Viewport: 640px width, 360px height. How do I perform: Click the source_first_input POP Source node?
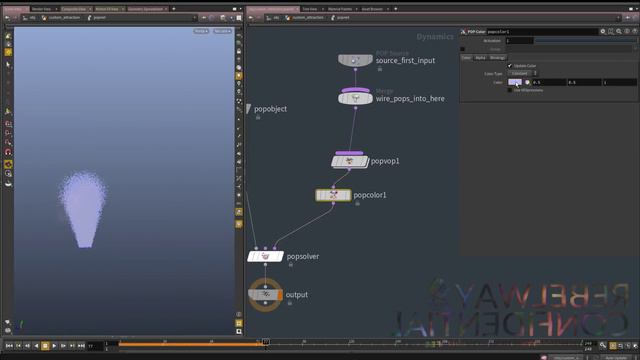(x=355, y=60)
